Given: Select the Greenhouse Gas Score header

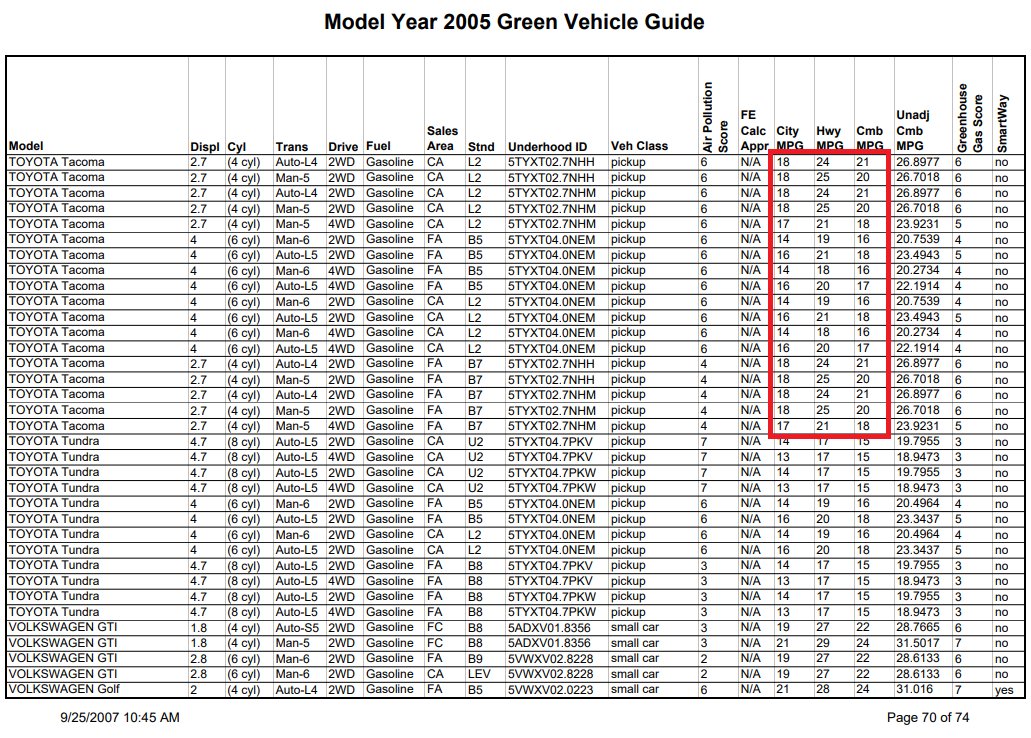Looking at the screenshot, I should pos(970,118).
